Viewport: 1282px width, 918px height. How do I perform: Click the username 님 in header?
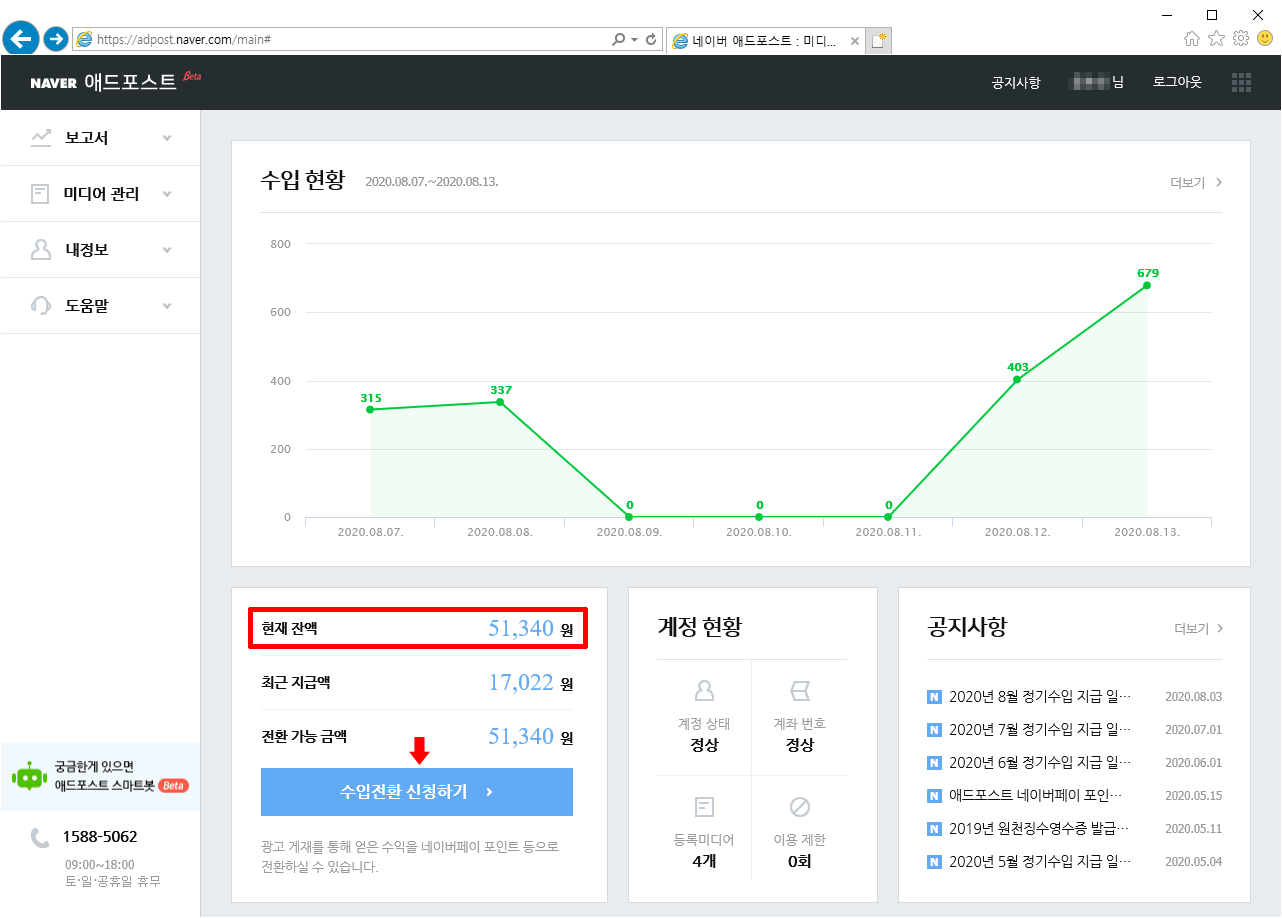click(1096, 82)
